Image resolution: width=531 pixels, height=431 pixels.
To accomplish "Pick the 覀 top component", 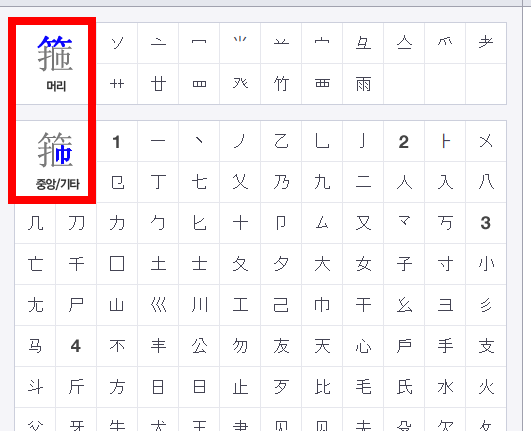I will tap(322, 84).
